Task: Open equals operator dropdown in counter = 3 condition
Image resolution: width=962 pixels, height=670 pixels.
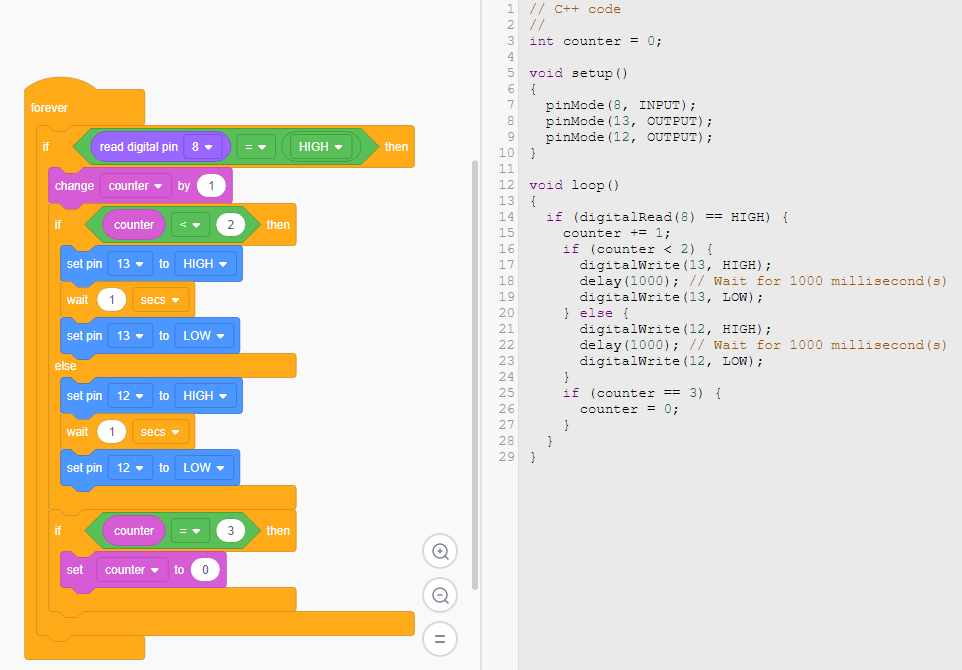Action: coord(190,531)
